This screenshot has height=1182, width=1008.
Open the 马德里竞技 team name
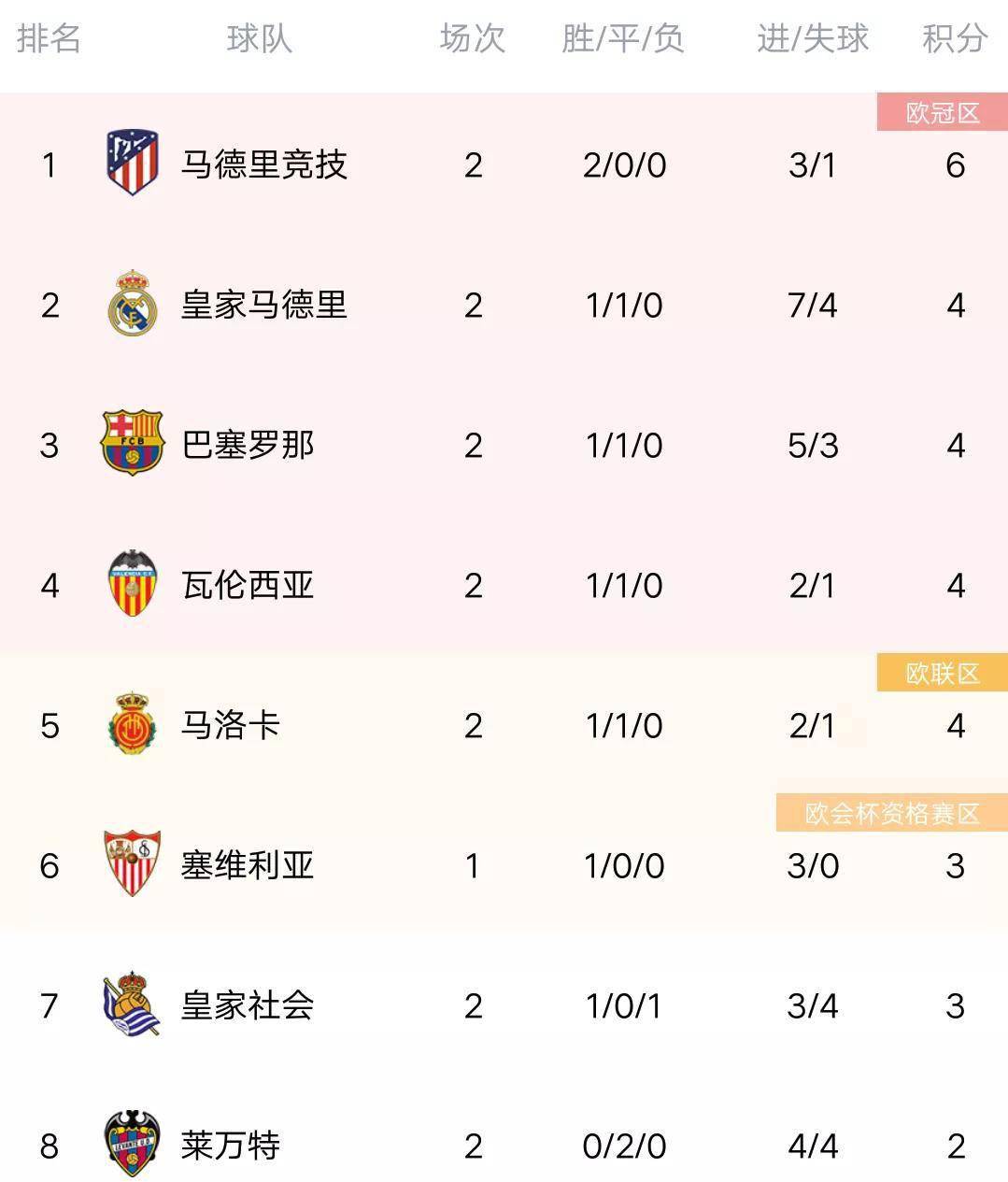click(264, 164)
